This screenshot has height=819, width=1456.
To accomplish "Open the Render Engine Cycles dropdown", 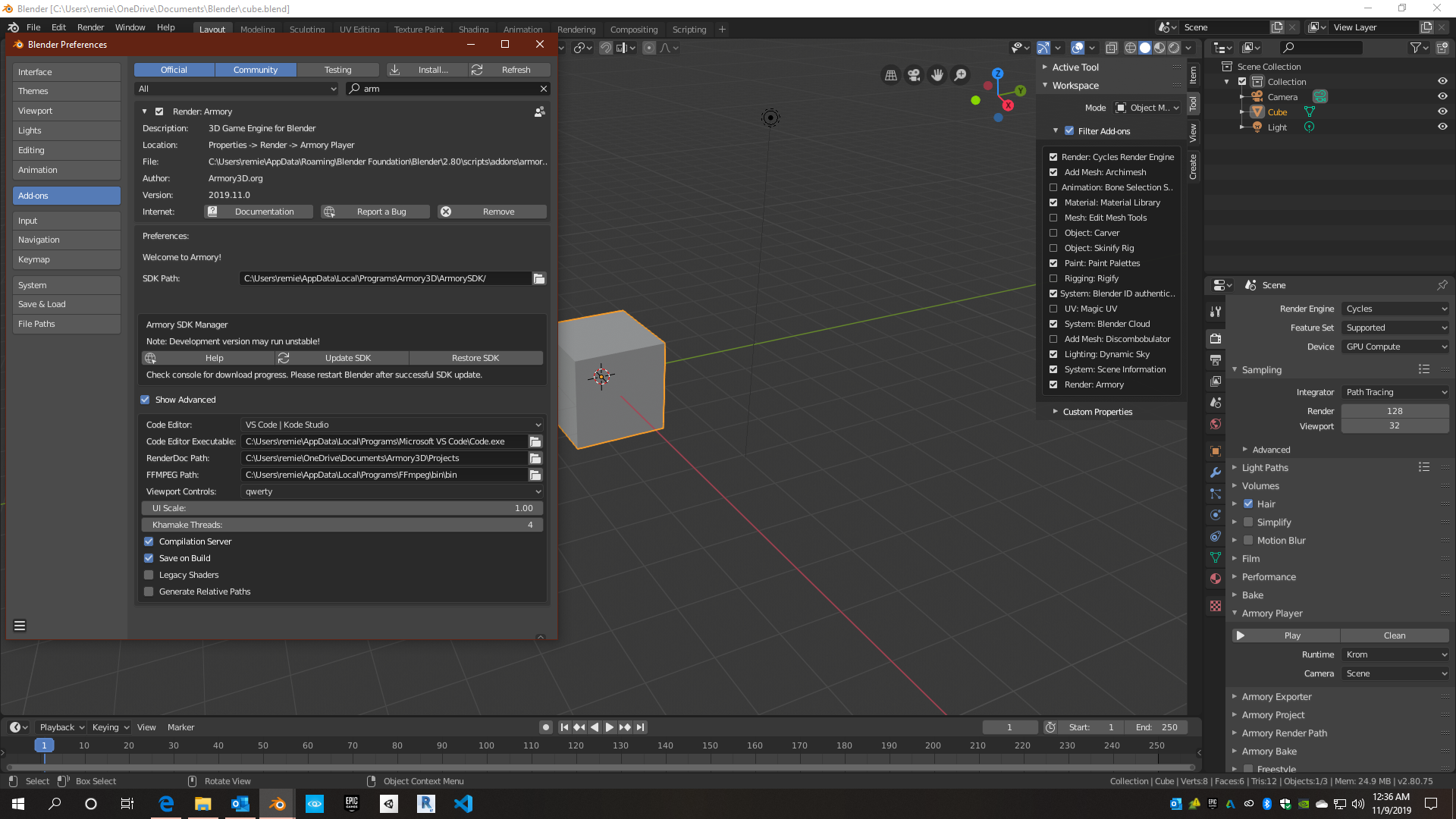I will (x=1395, y=309).
